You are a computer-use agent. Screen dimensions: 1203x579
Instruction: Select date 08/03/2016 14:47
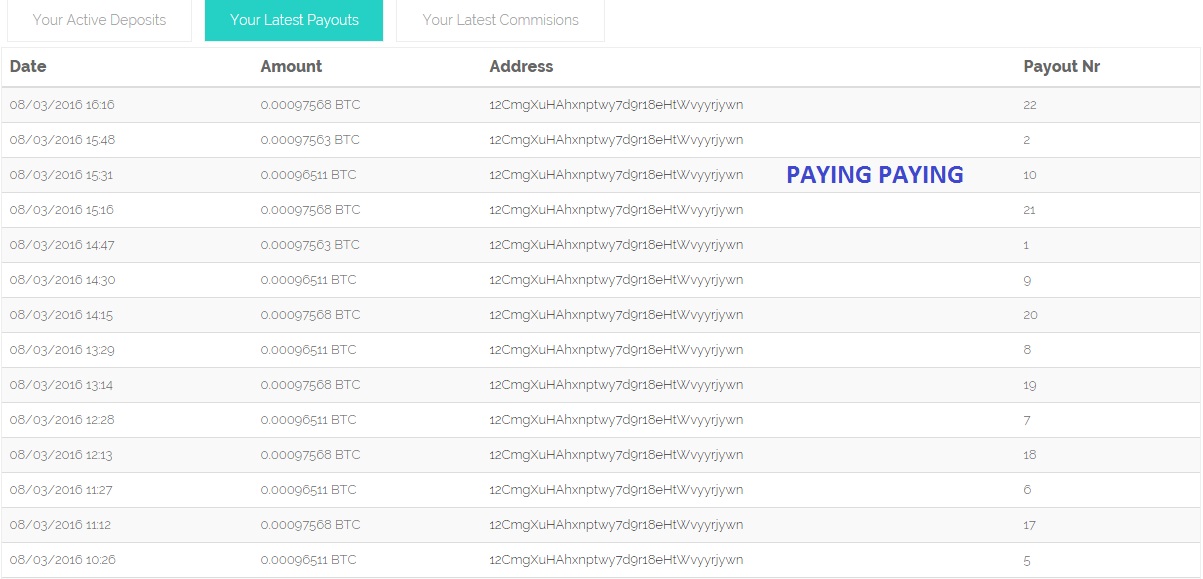[x=62, y=245]
